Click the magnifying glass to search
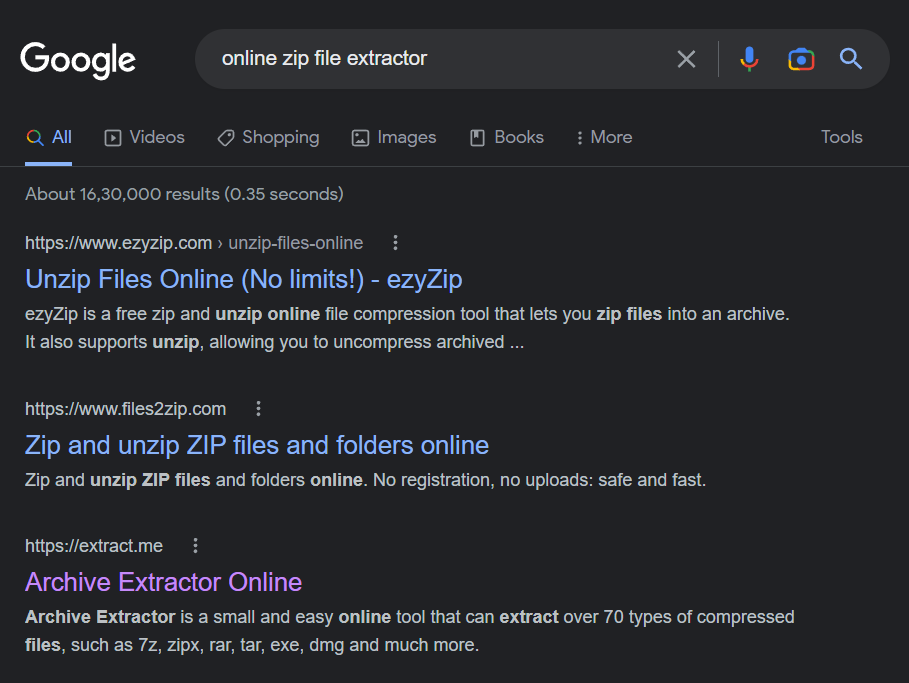Screen dimensions: 909x683 (x=850, y=59)
